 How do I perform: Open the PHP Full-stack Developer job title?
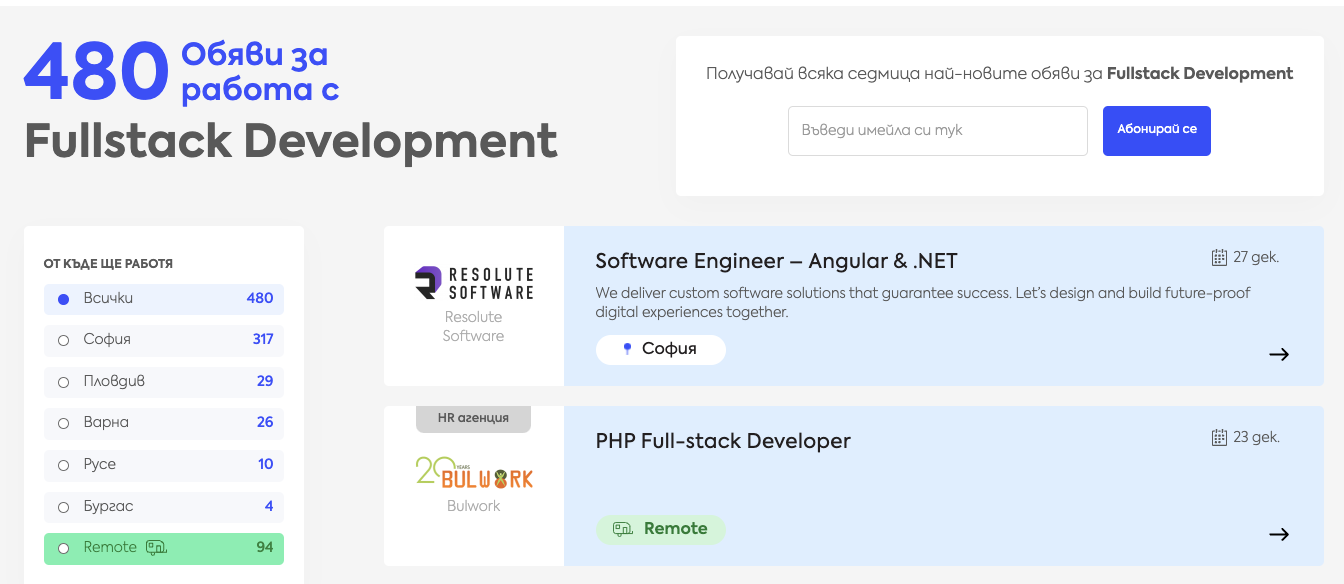click(723, 441)
